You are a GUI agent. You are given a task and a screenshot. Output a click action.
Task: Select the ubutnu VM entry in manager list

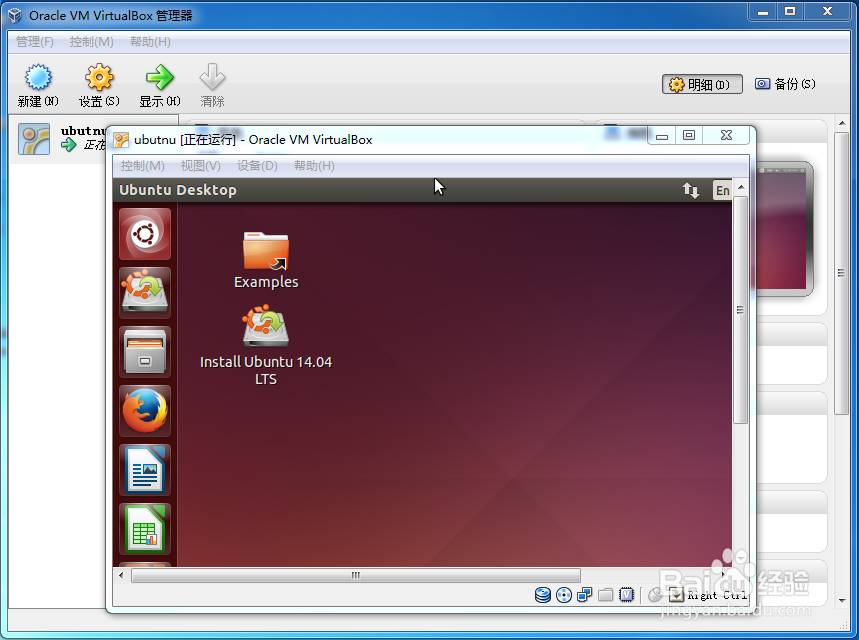click(60, 139)
